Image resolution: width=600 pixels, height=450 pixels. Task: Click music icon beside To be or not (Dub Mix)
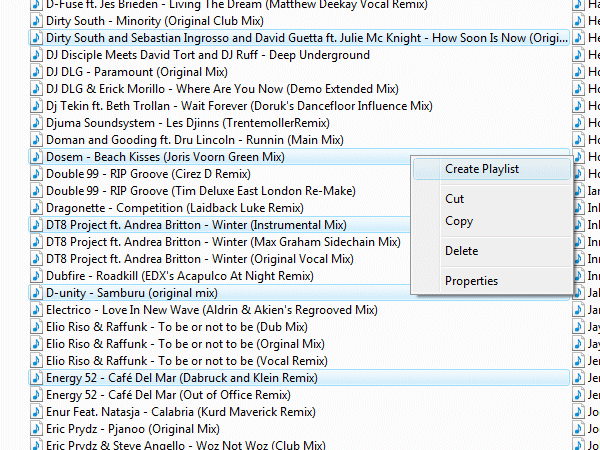point(36,327)
